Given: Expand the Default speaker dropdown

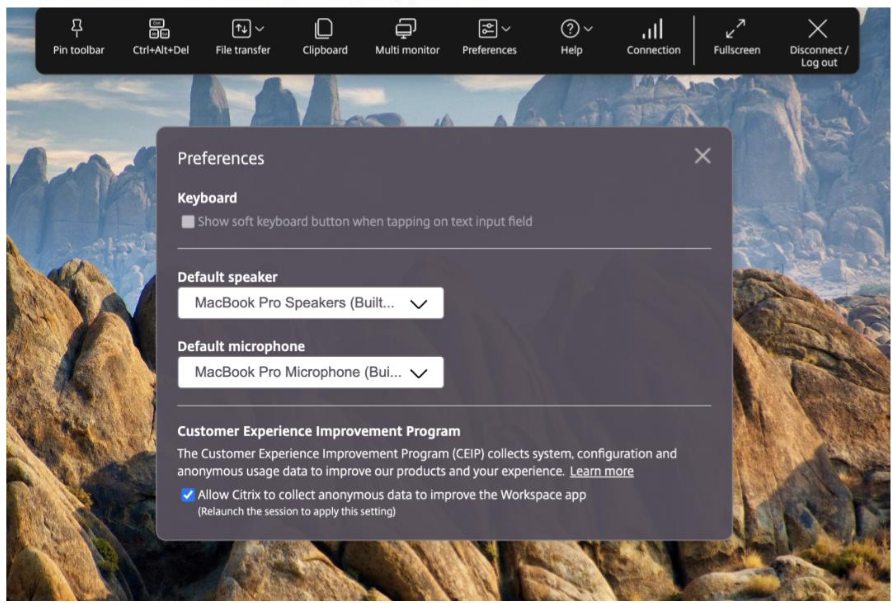Looking at the screenshot, I should [310, 303].
